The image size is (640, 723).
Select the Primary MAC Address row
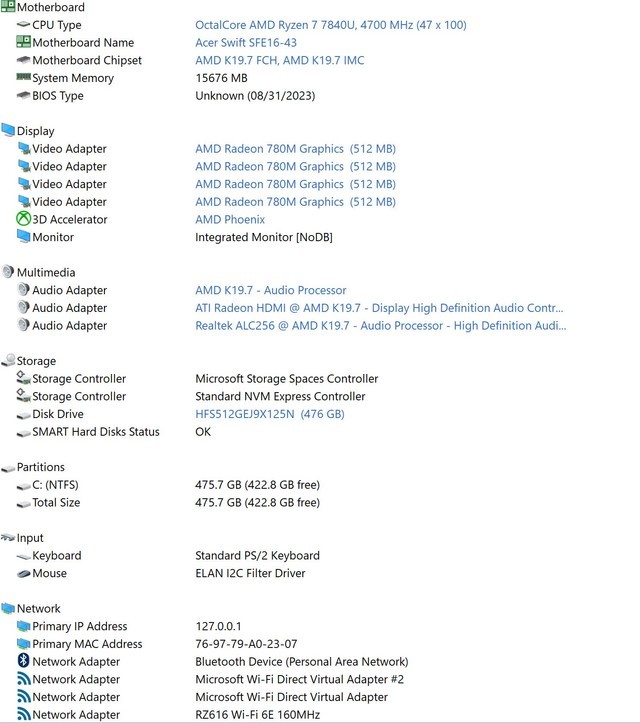click(87, 644)
